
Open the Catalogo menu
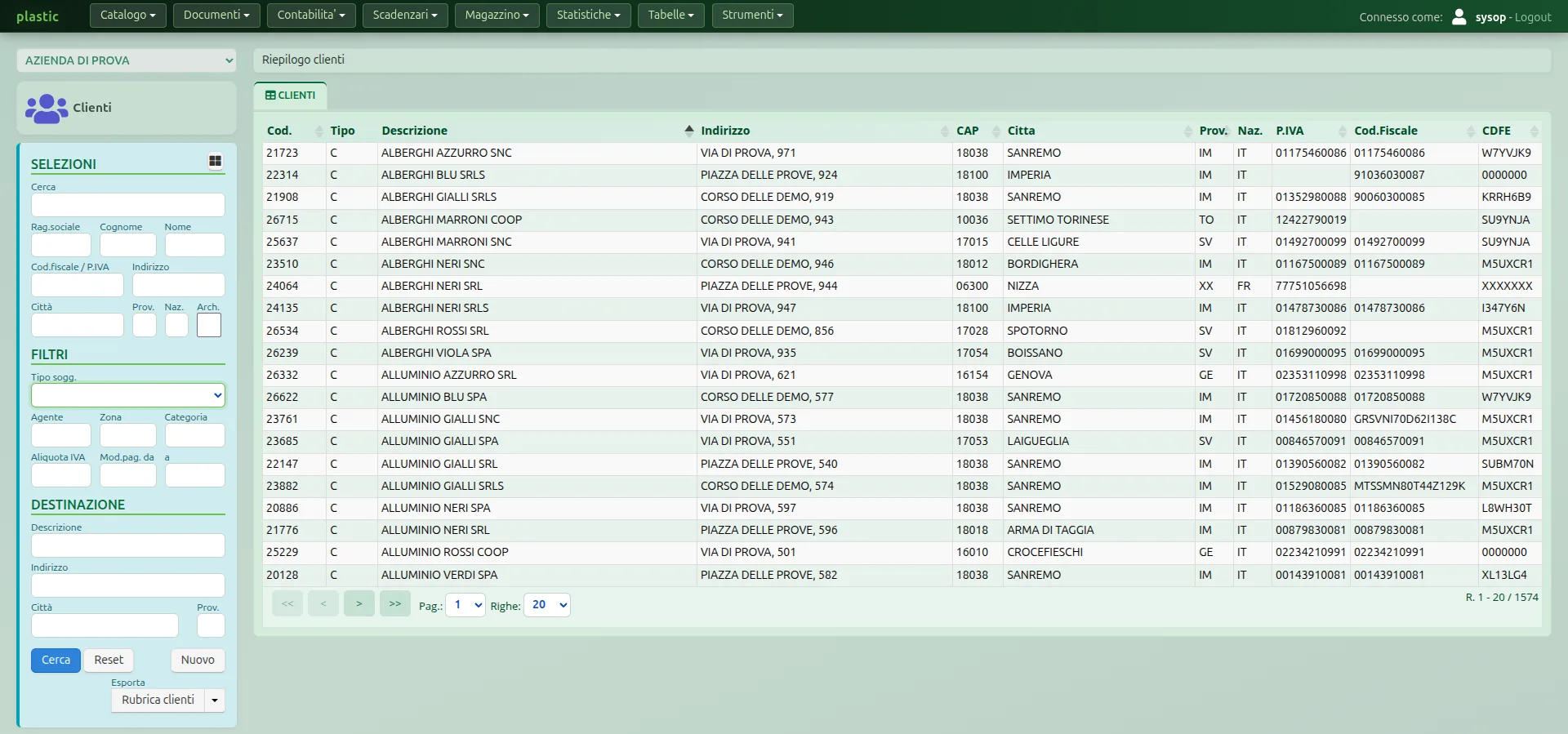click(x=128, y=16)
